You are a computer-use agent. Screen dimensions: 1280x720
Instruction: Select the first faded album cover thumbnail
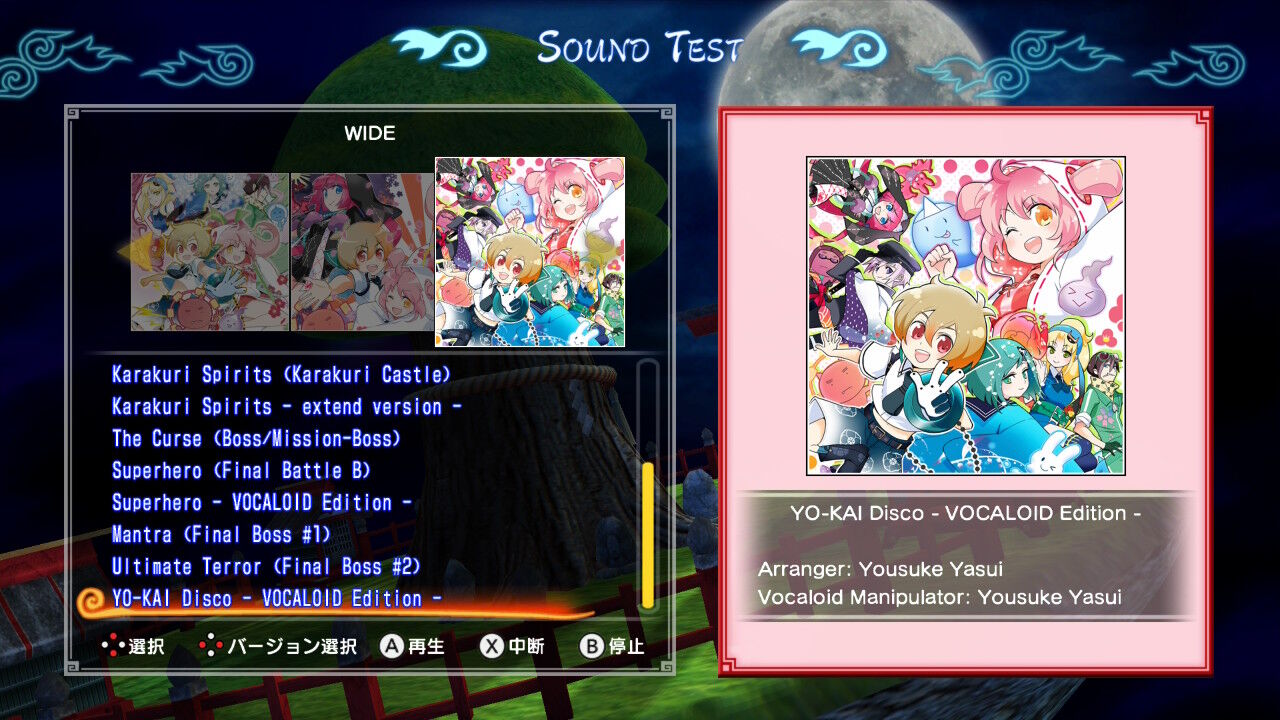tap(210, 252)
